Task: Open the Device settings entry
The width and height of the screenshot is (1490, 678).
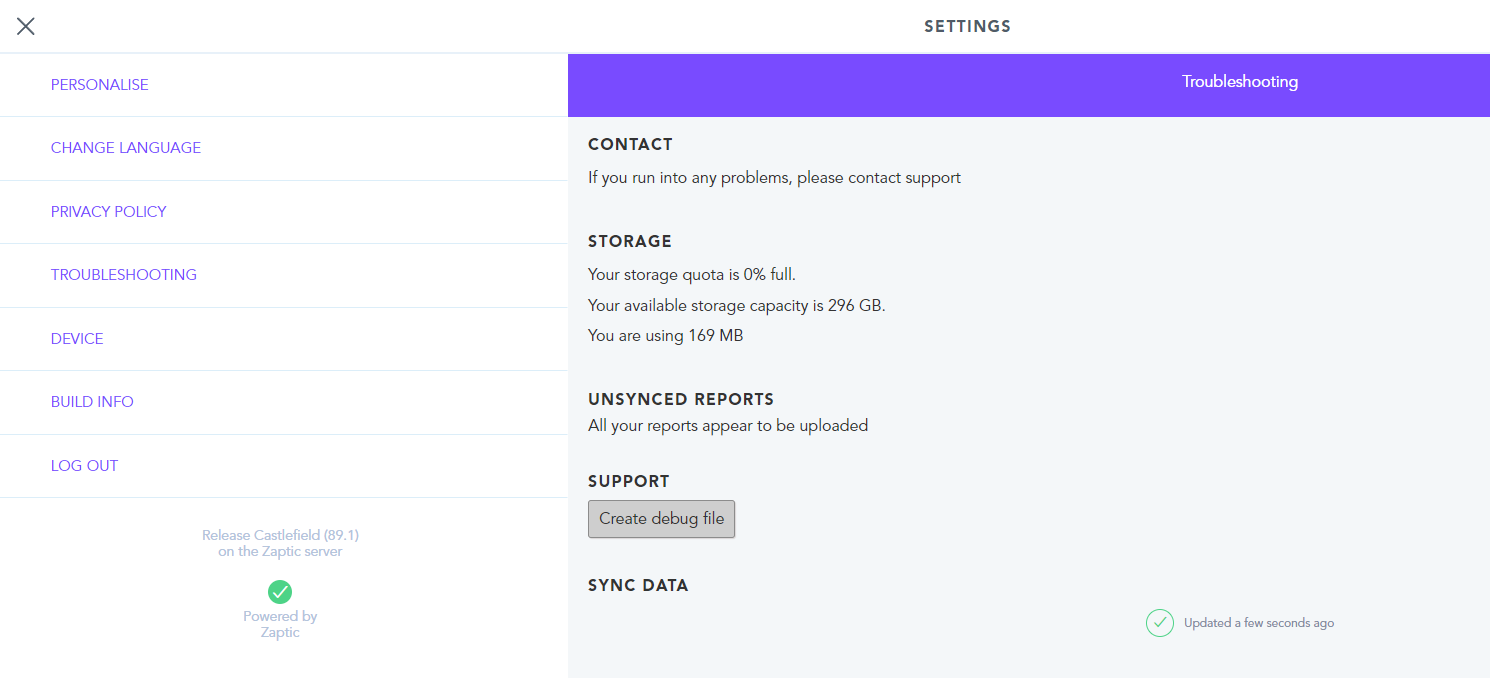Action: tap(284, 339)
